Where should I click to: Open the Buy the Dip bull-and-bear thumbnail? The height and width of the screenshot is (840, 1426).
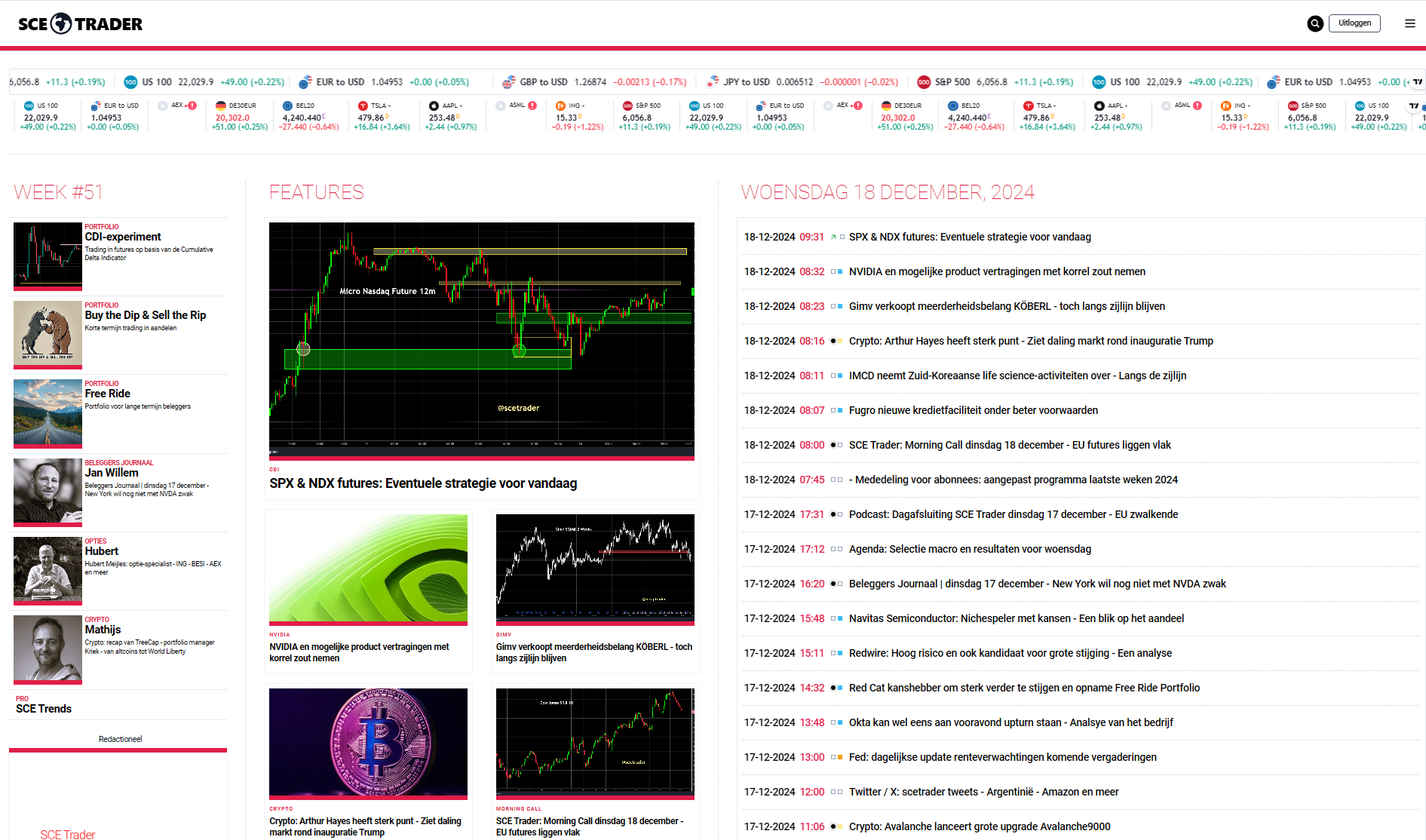[x=48, y=333]
